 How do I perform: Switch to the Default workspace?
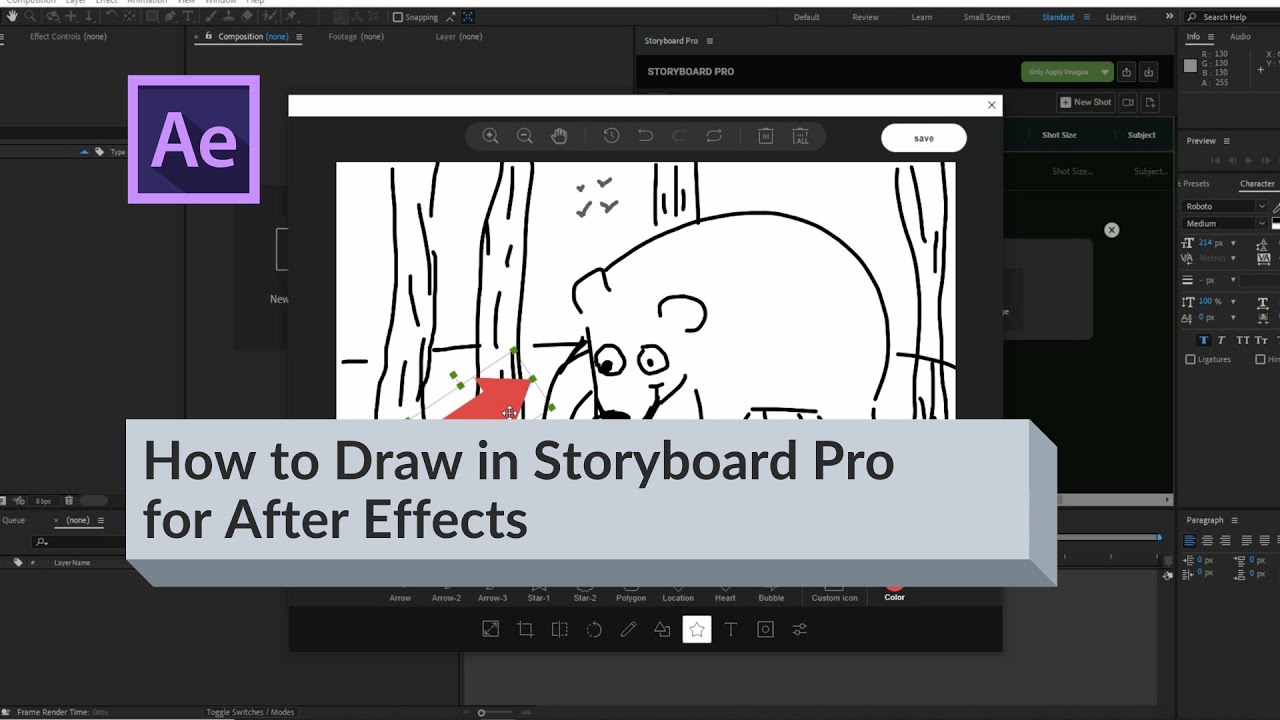[807, 17]
